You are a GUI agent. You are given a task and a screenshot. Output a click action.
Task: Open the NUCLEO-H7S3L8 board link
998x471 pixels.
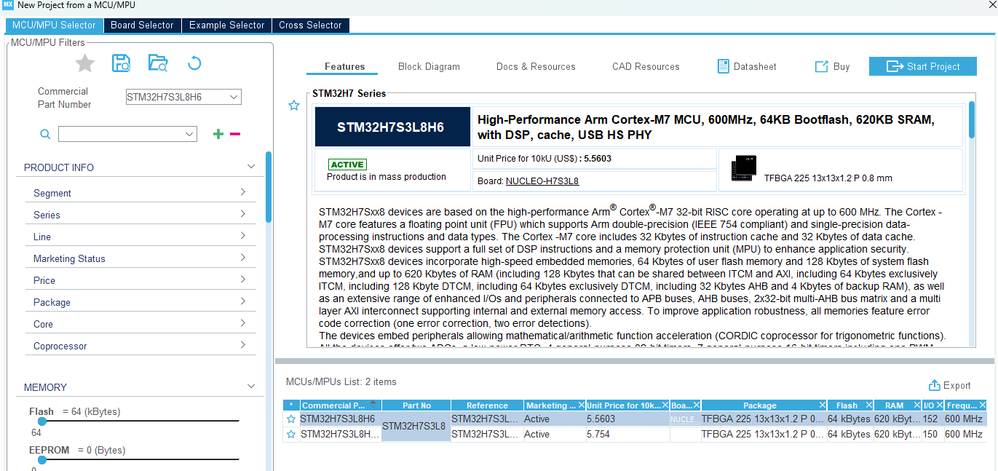click(x=542, y=181)
